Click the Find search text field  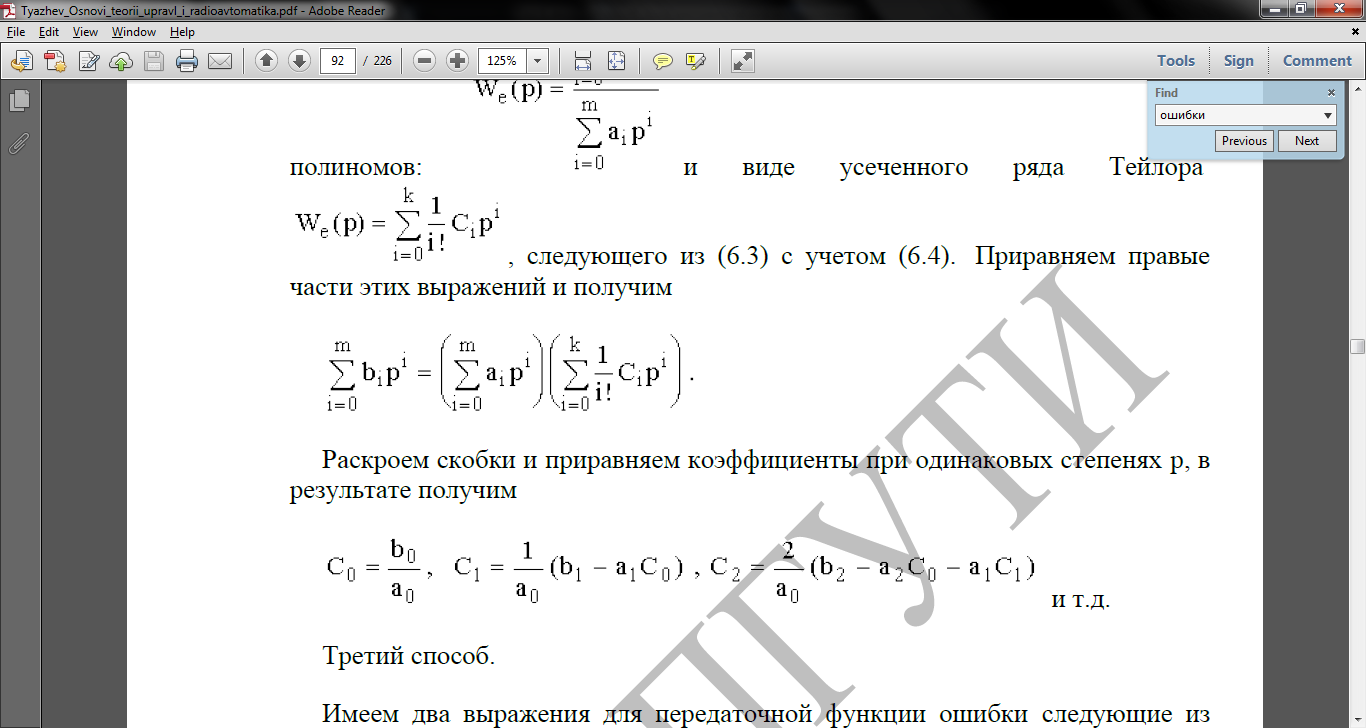coord(1238,116)
